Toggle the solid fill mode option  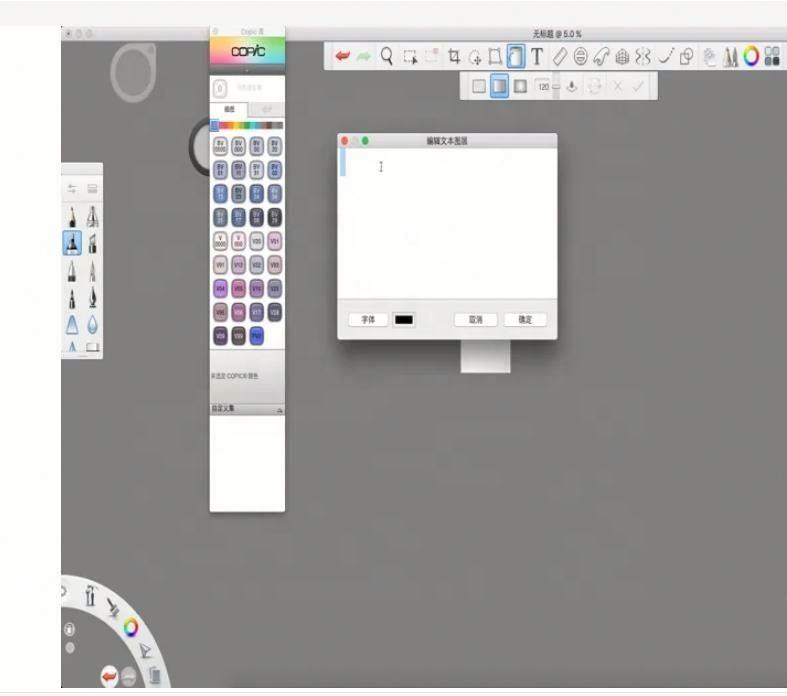click(479, 86)
